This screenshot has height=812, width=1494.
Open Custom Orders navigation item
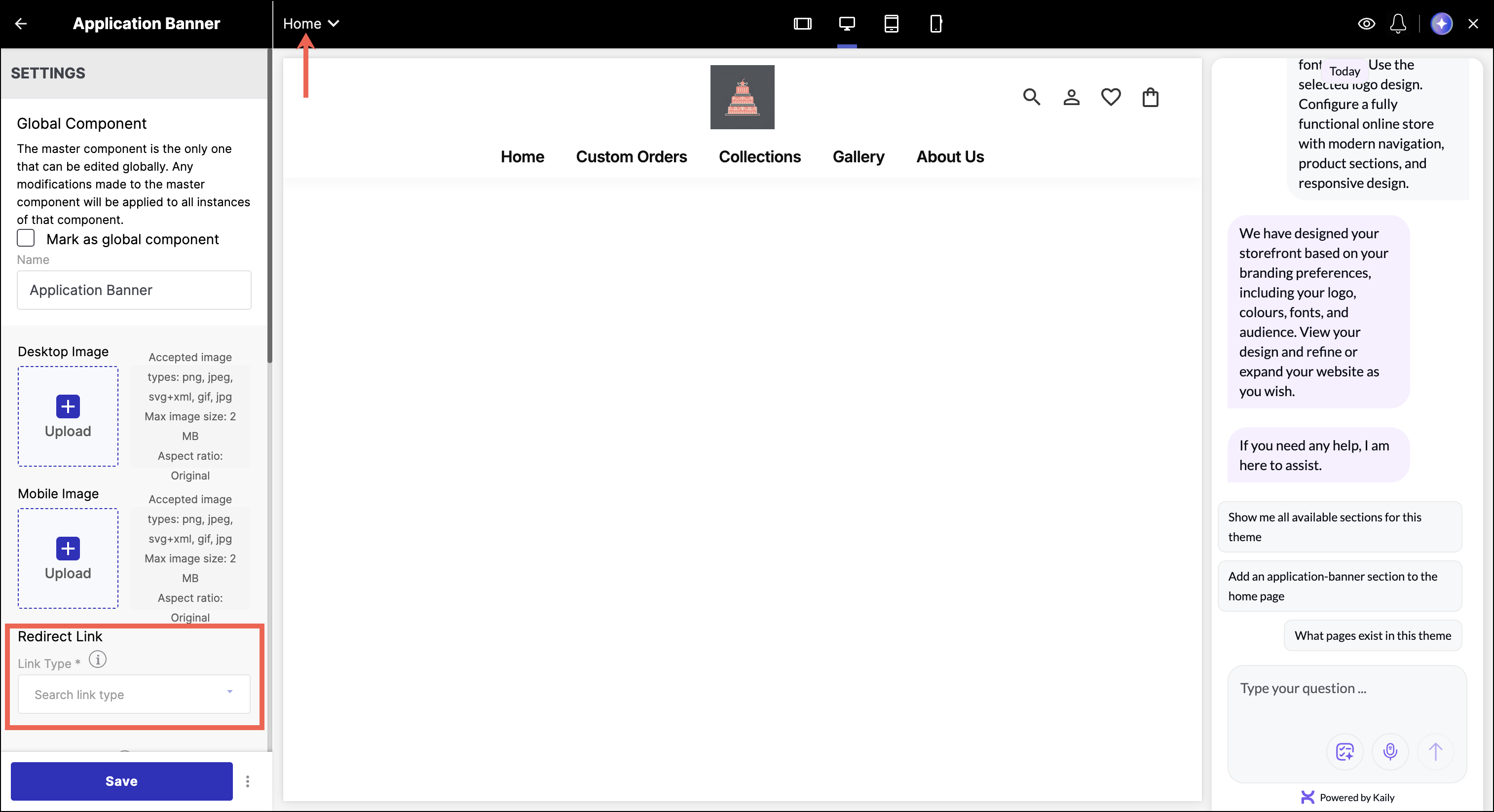[631, 156]
